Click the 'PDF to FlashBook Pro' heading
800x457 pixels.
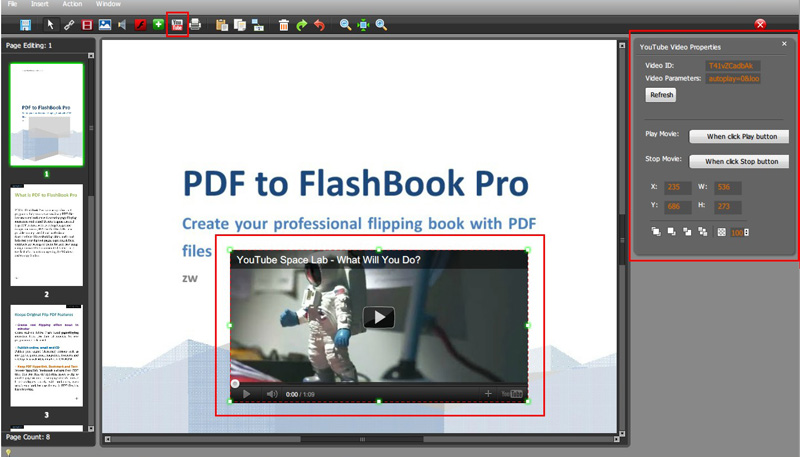pos(356,183)
